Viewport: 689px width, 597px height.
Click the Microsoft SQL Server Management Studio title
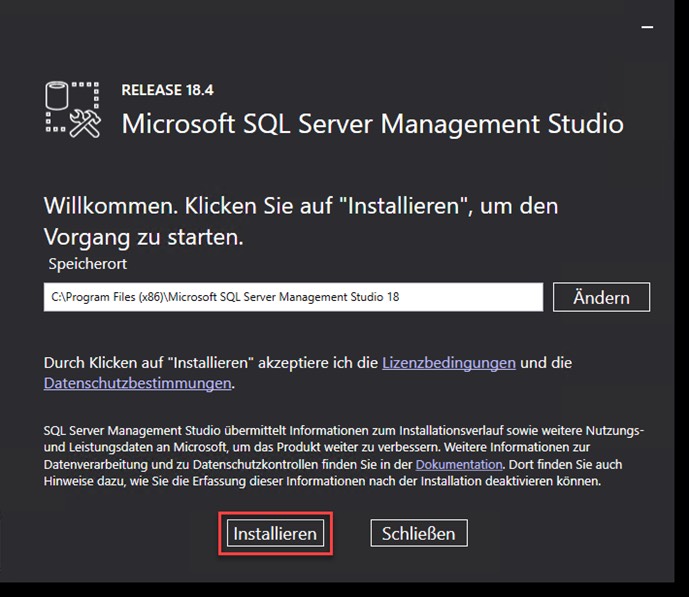coord(373,123)
